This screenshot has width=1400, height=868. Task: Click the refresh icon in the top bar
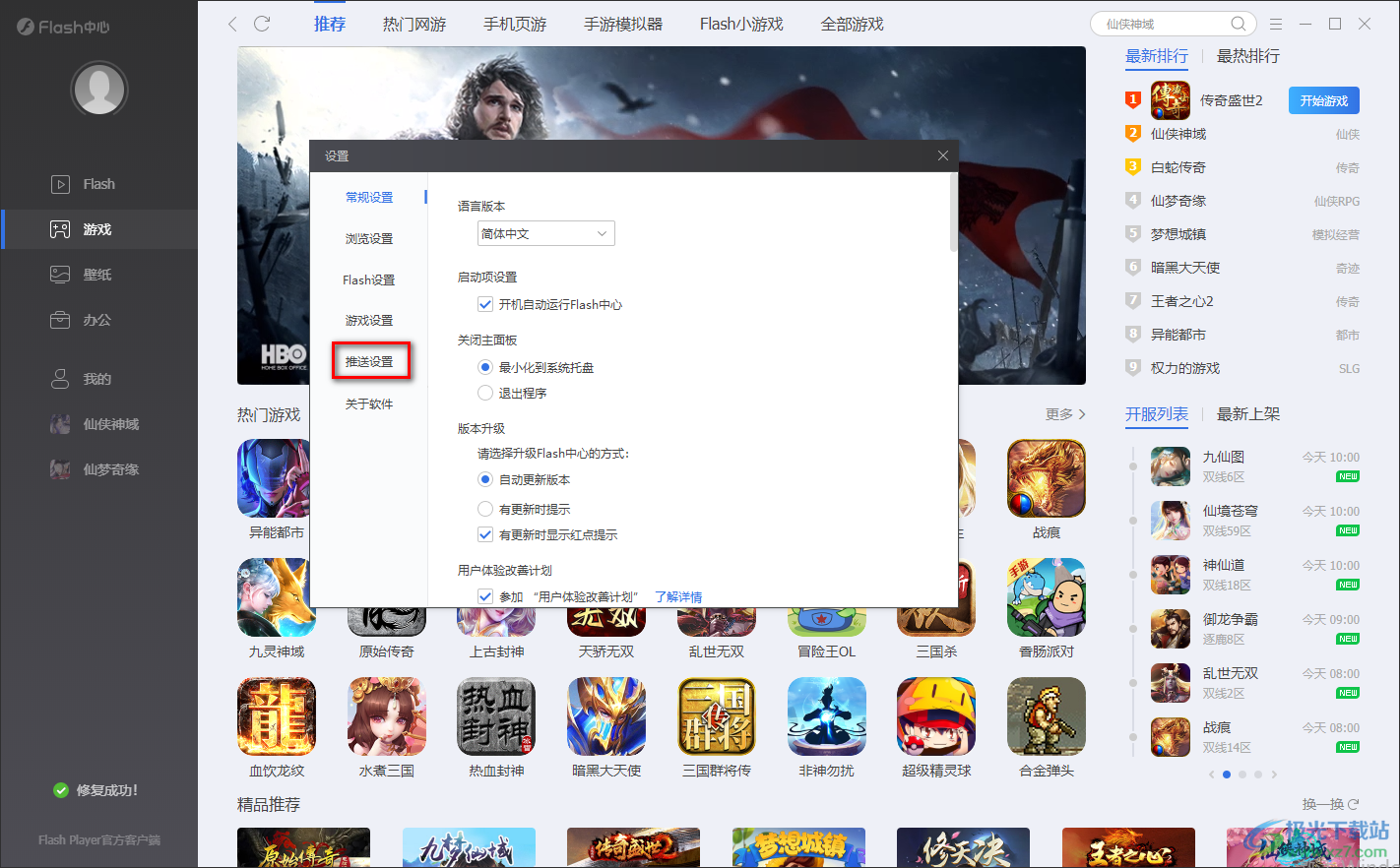tap(262, 24)
